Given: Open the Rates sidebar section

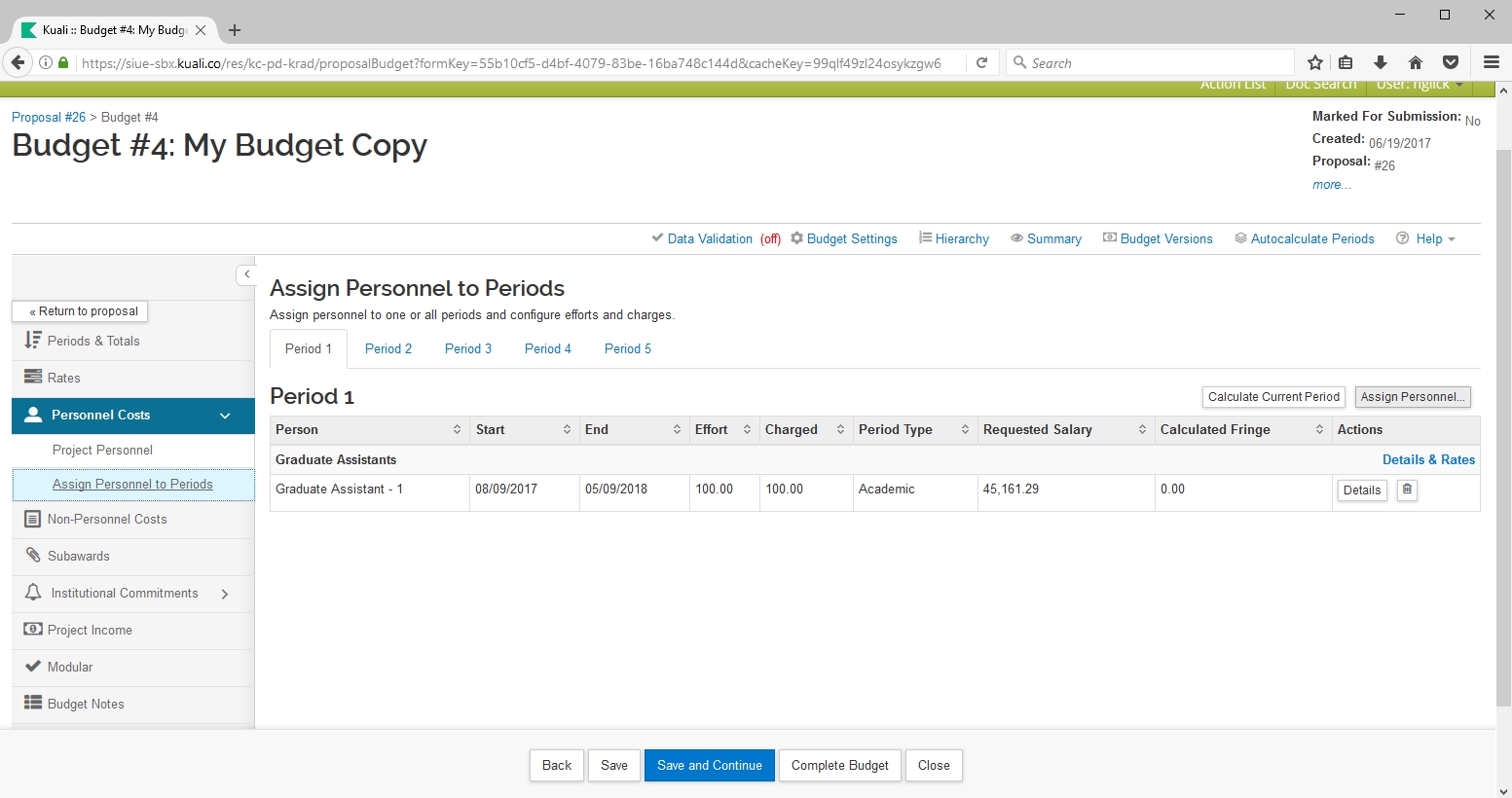Looking at the screenshot, I should tap(64, 378).
